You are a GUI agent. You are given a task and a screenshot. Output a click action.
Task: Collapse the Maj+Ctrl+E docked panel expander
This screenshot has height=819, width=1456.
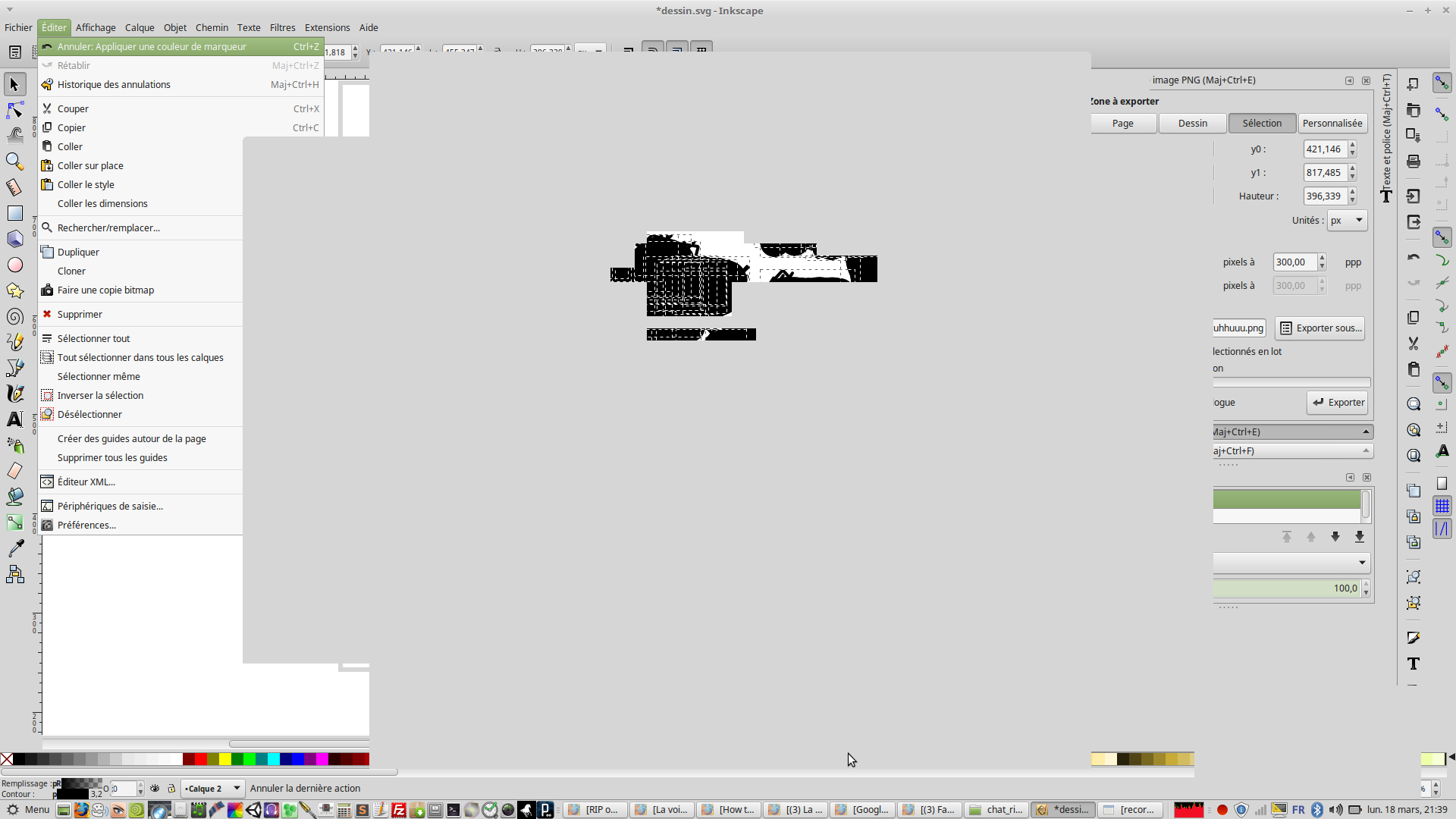(1366, 432)
